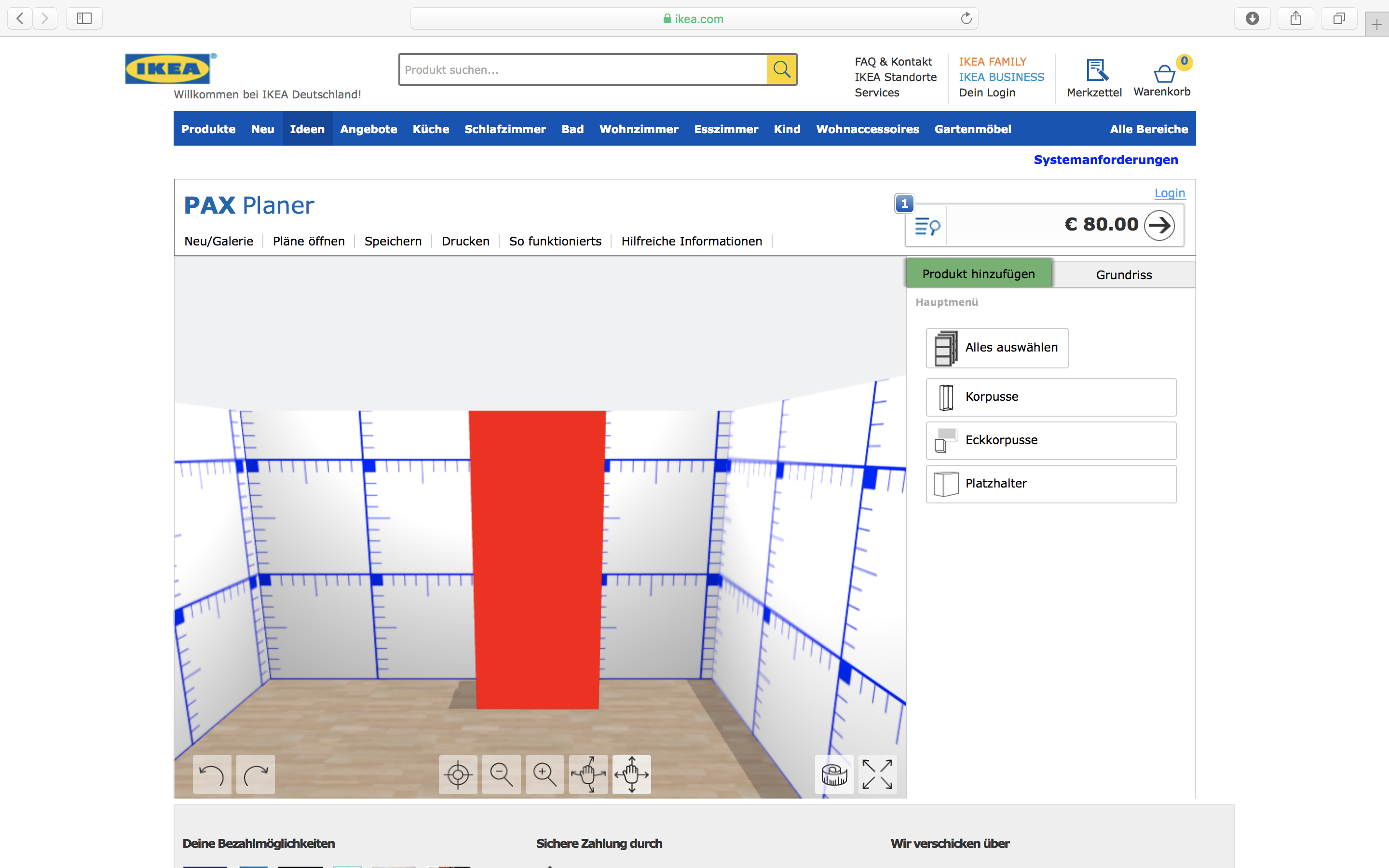Click the redo arrow icon
This screenshot has width=1389, height=868.
pos(256,774)
